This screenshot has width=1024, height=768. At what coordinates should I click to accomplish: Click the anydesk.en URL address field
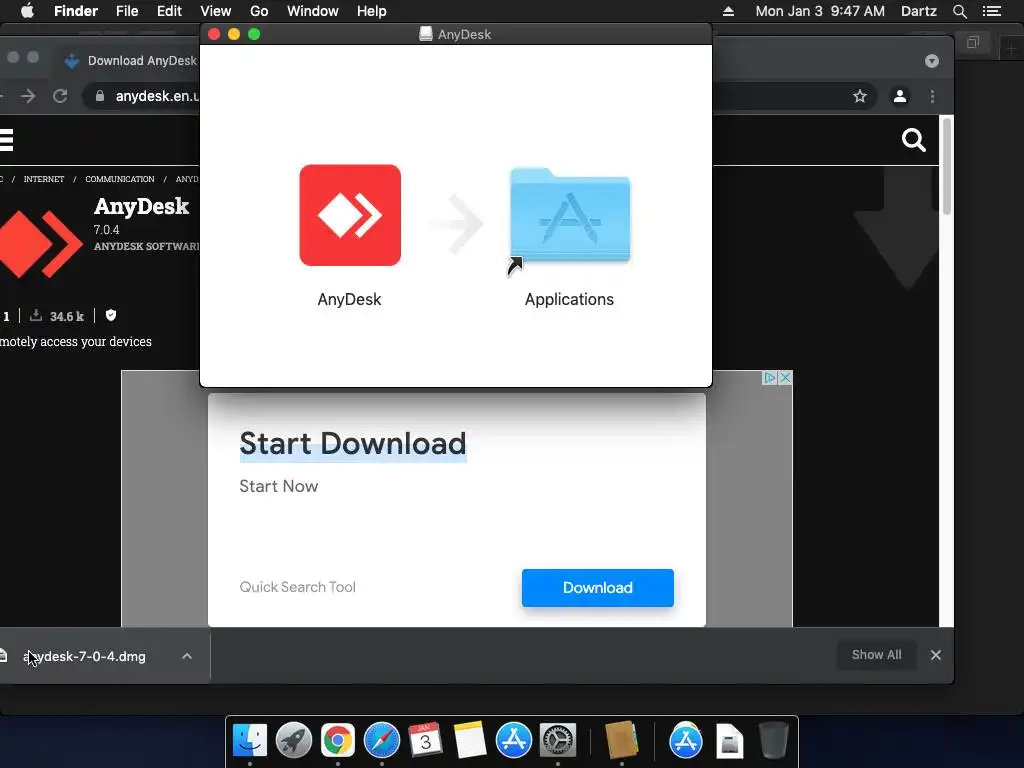coord(157,97)
